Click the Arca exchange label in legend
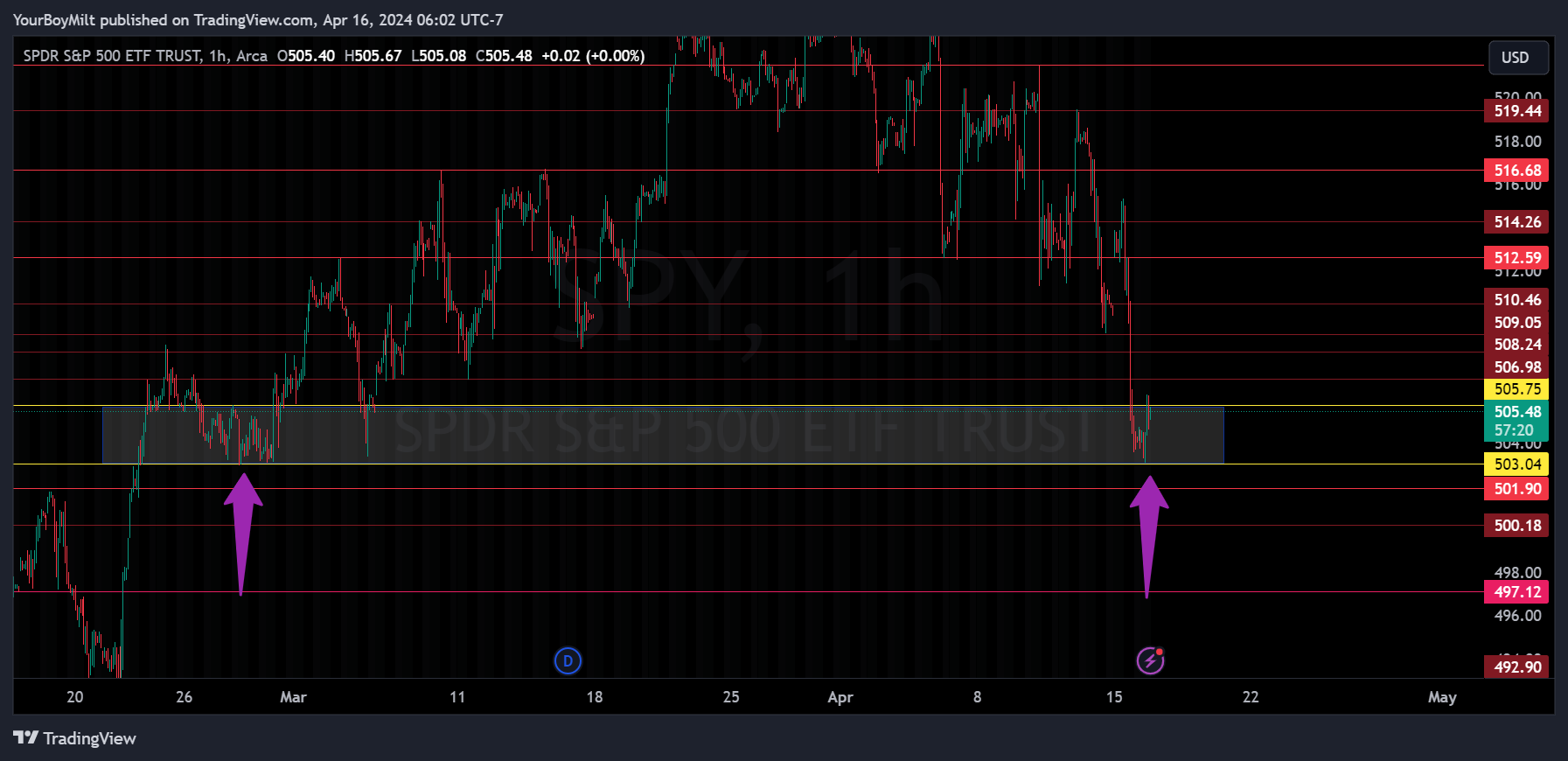 252,56
